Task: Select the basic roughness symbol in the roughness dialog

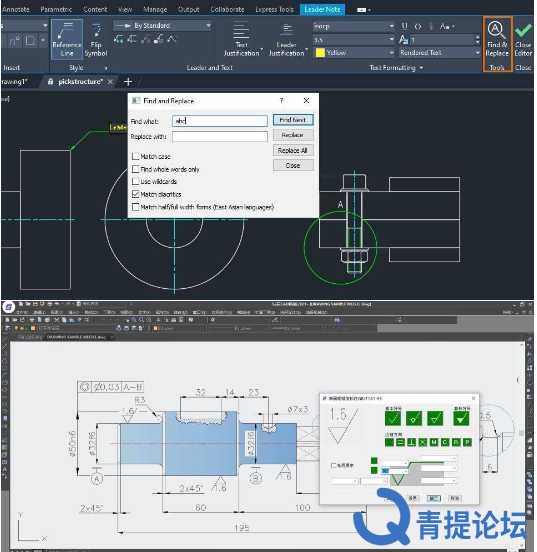Action: [392, 418]
